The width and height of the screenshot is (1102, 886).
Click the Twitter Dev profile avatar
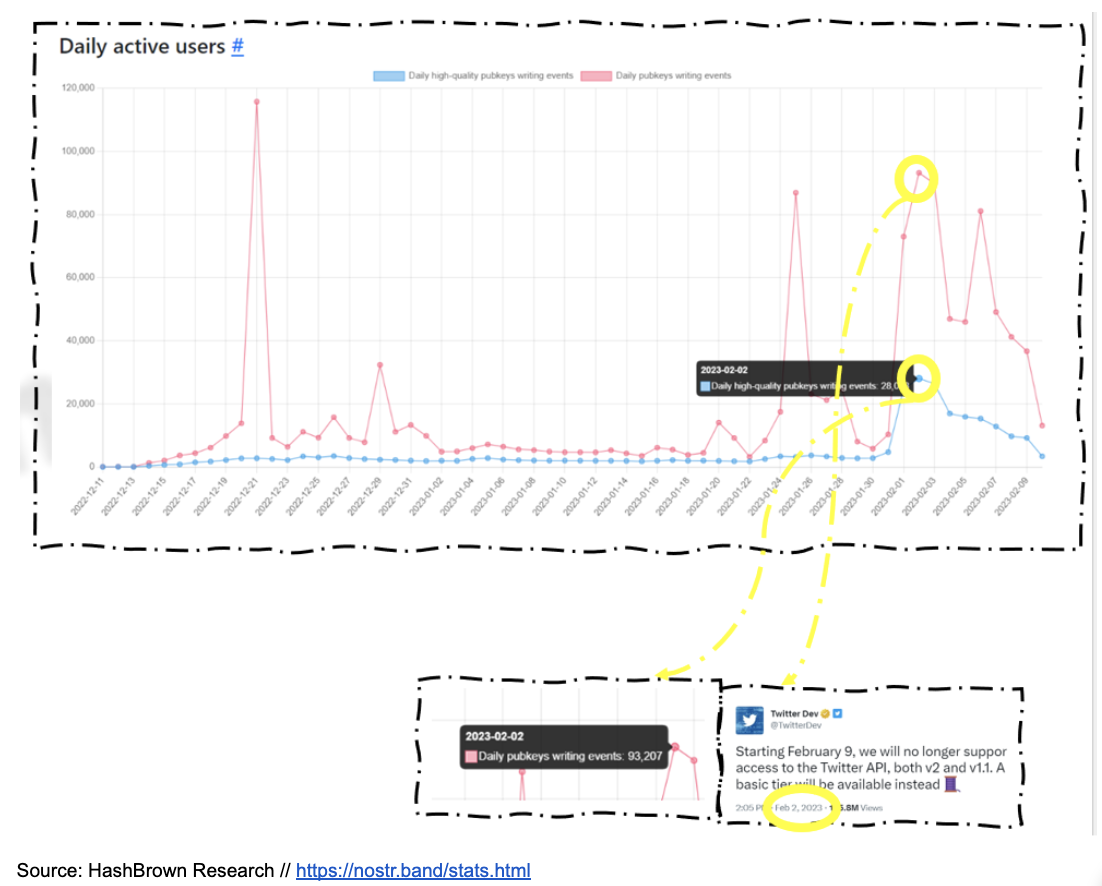[751, 720]
